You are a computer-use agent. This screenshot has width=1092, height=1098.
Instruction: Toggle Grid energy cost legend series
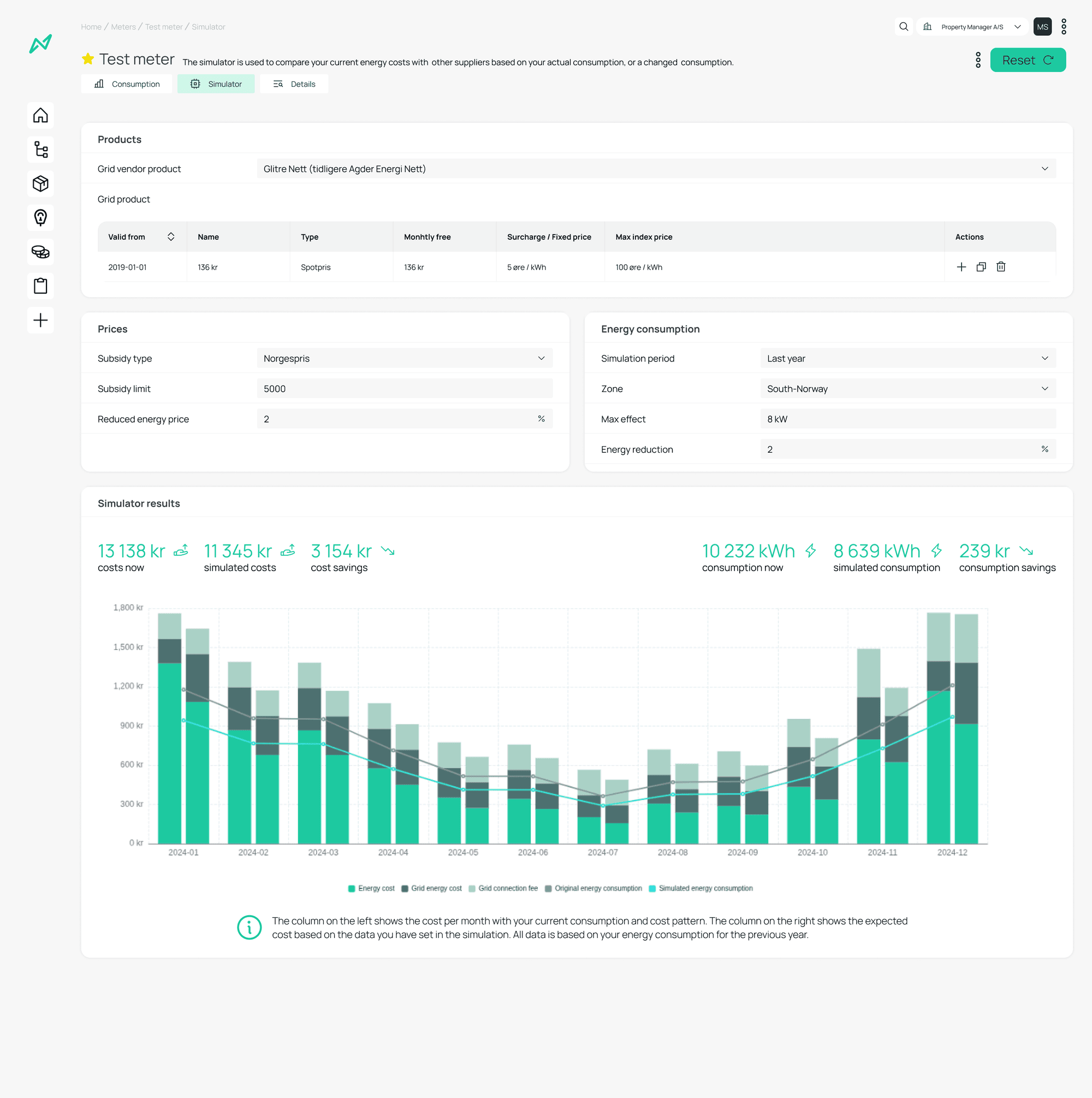[431, 888]
